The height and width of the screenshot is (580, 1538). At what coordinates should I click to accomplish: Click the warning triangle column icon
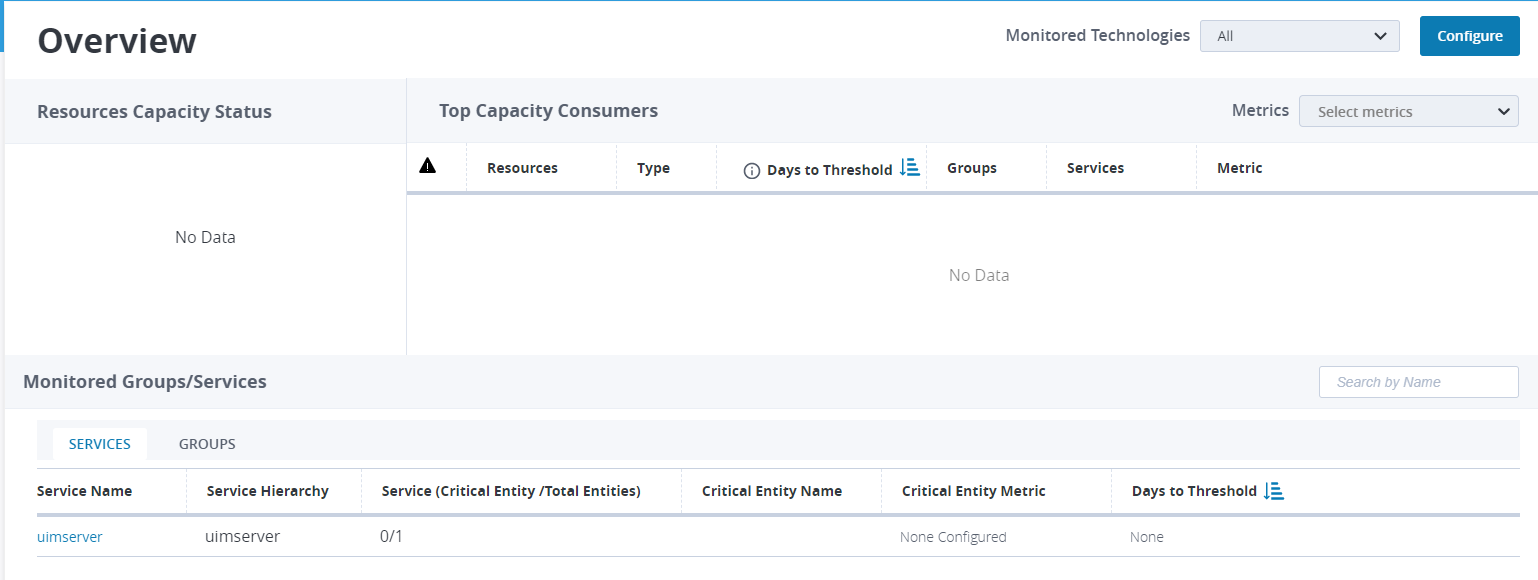point(427,166)
